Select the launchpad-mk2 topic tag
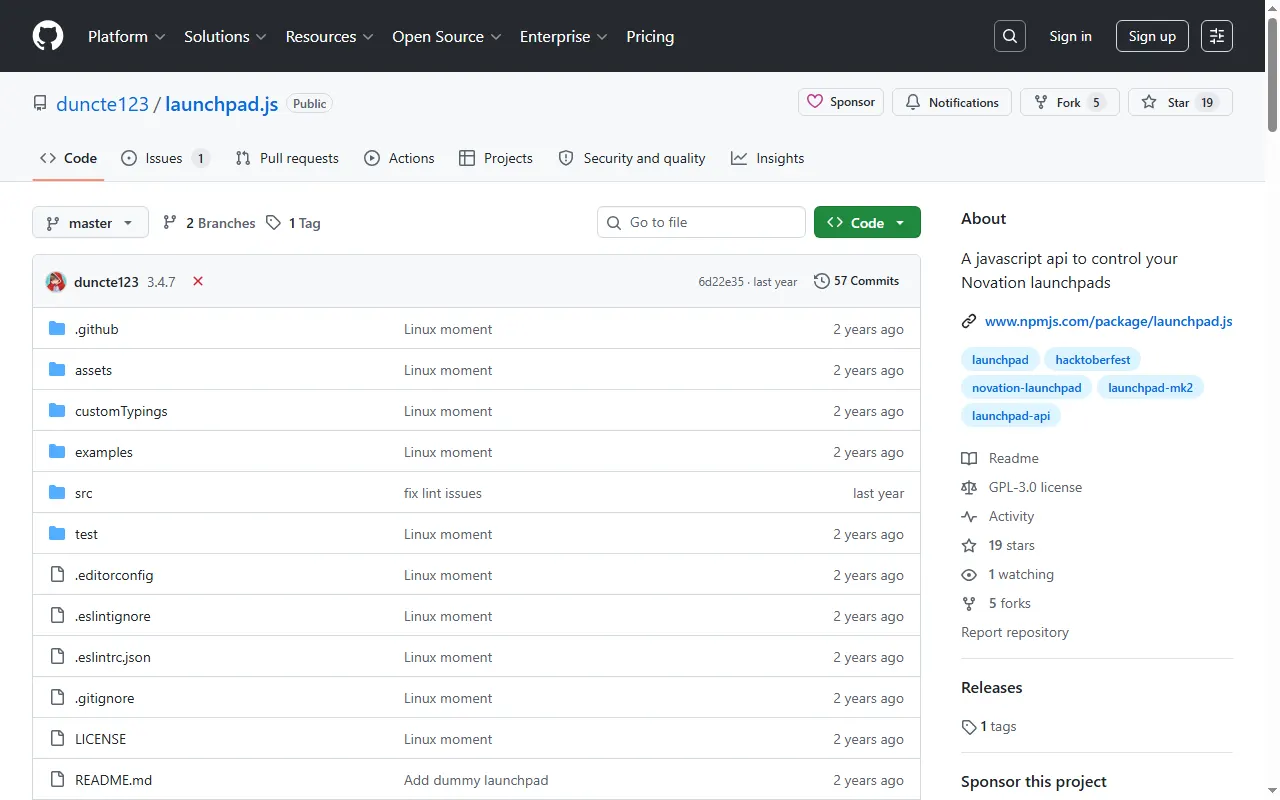This screenshot has height=800, width=1280. coord(1150,387)
